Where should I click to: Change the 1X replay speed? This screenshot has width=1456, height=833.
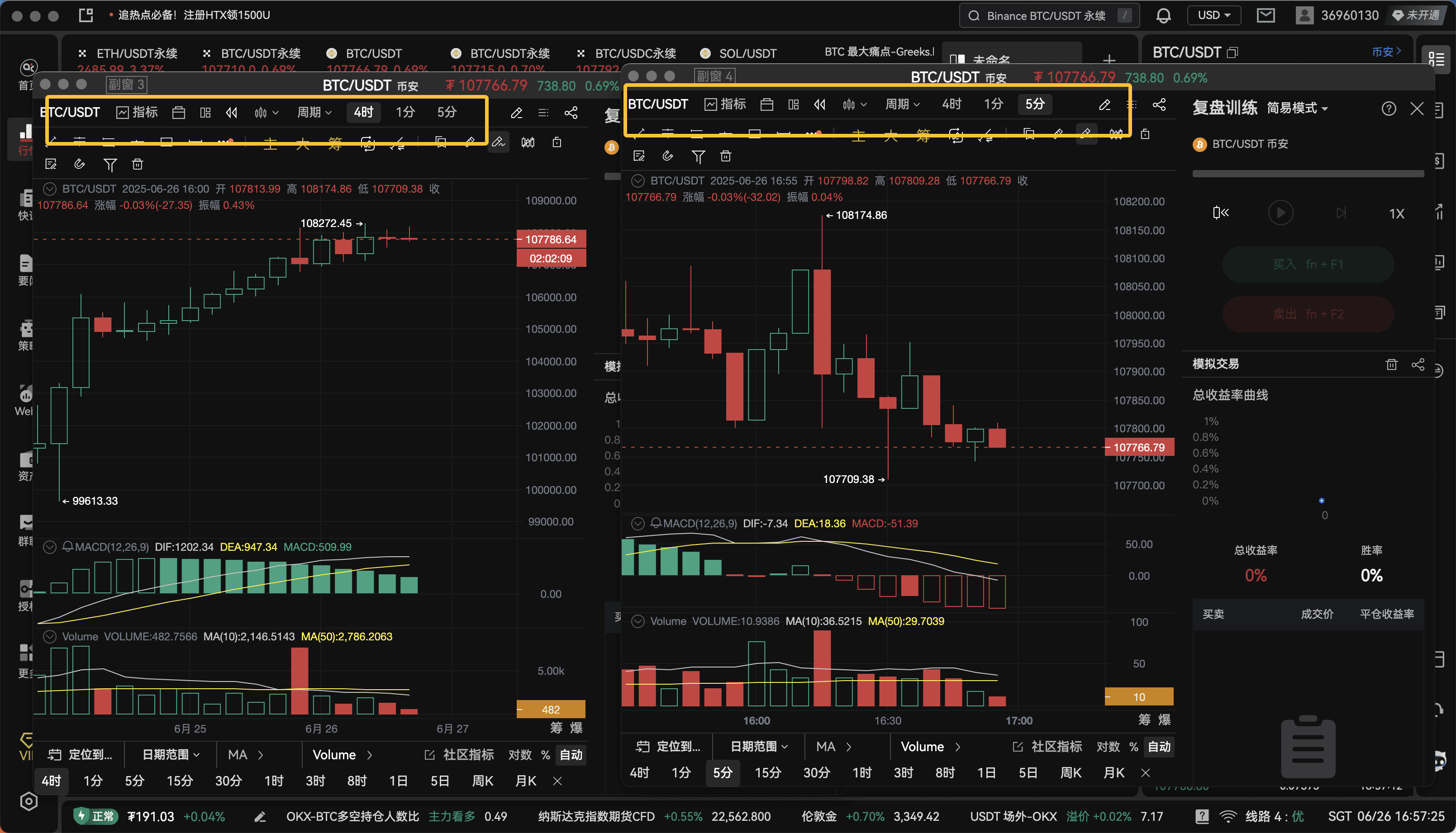(x=1396, y=213)
